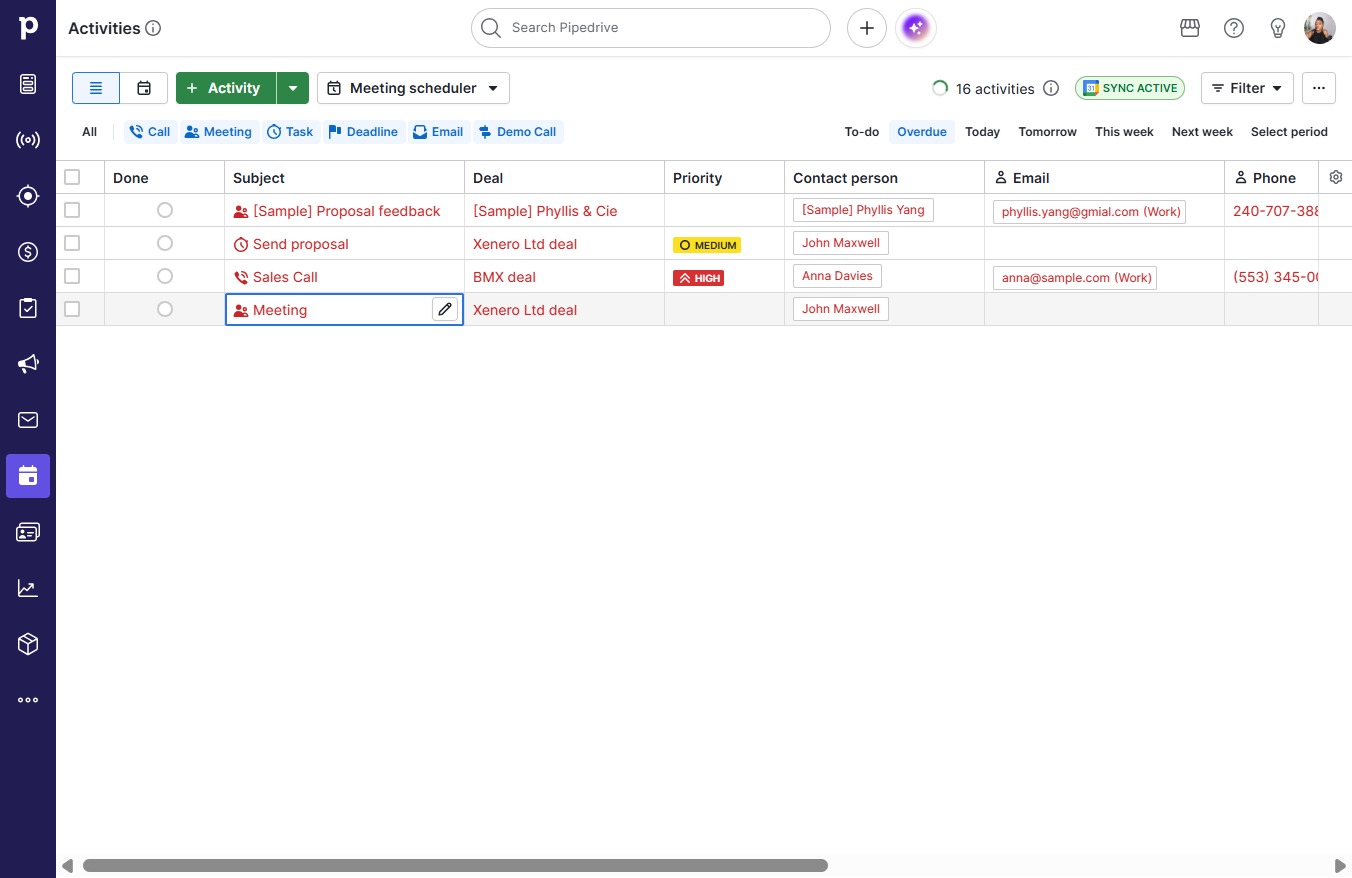Screen dimensions: 1352x878
Task: Mark Sales Call activity as done
Action: pos(165,276)
